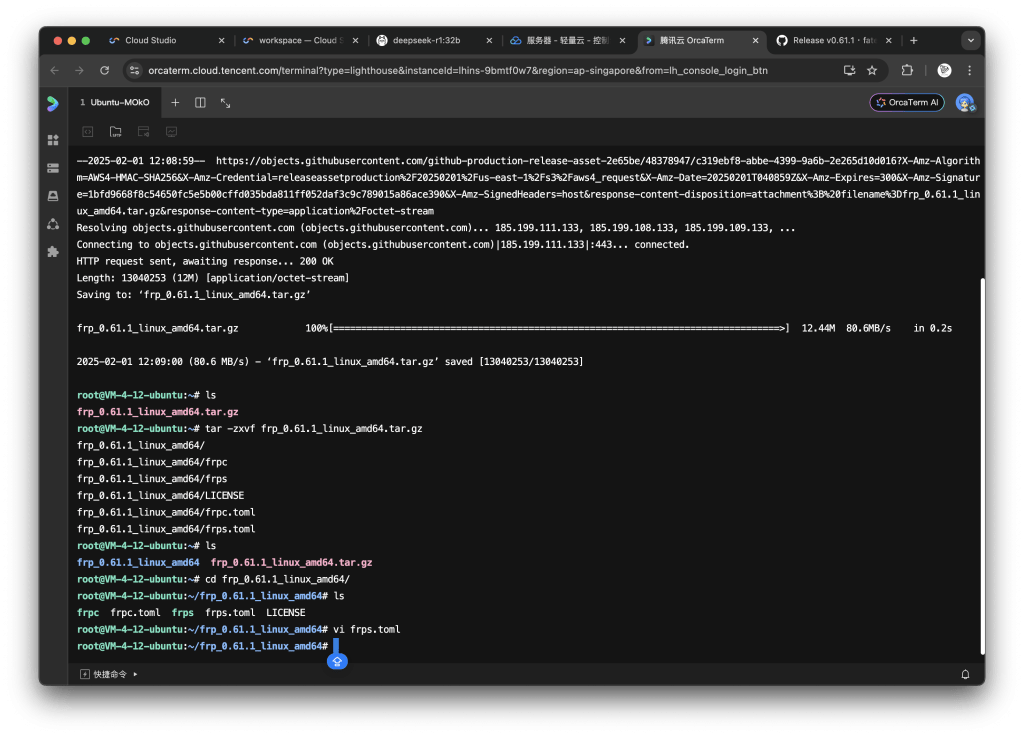Click the OrcaTerm logo in the sidebar
The width and height of the screenshot is (1024, 737).
click(x=53, y=103)
